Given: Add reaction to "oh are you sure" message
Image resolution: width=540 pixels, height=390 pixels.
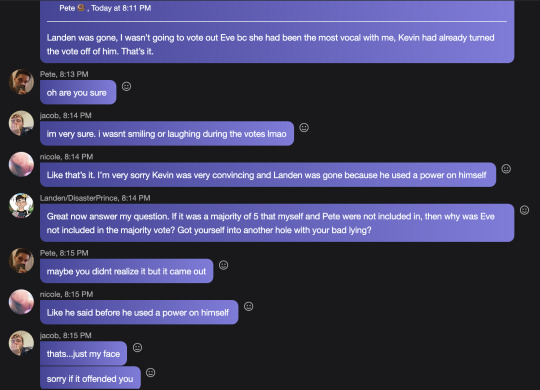Looking at the screenshot, I should 126,86.
